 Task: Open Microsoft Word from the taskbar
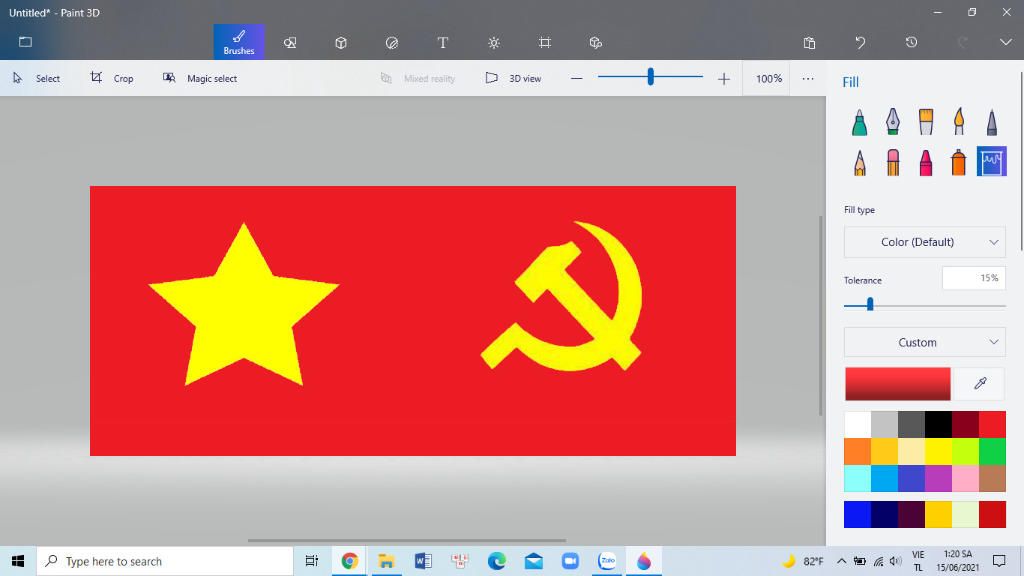[x=423, y=561]
